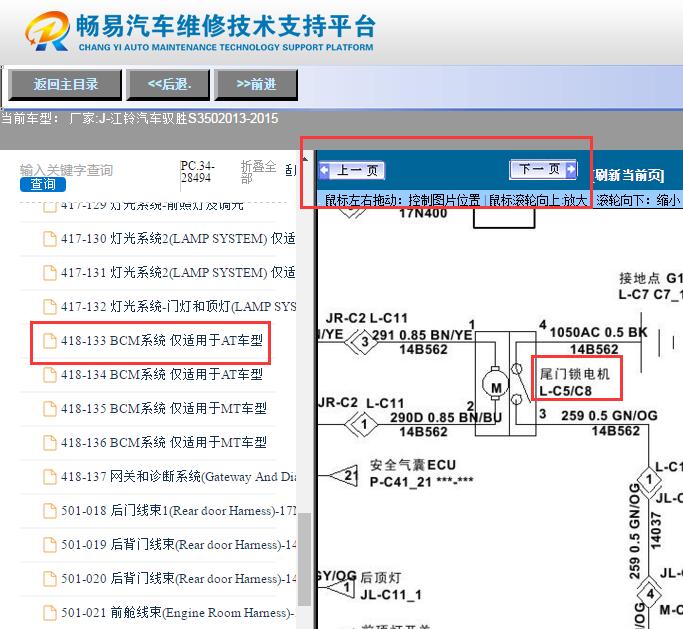Click page icon beside 417-131
This screenshot has width=683, height=629.
50,273
